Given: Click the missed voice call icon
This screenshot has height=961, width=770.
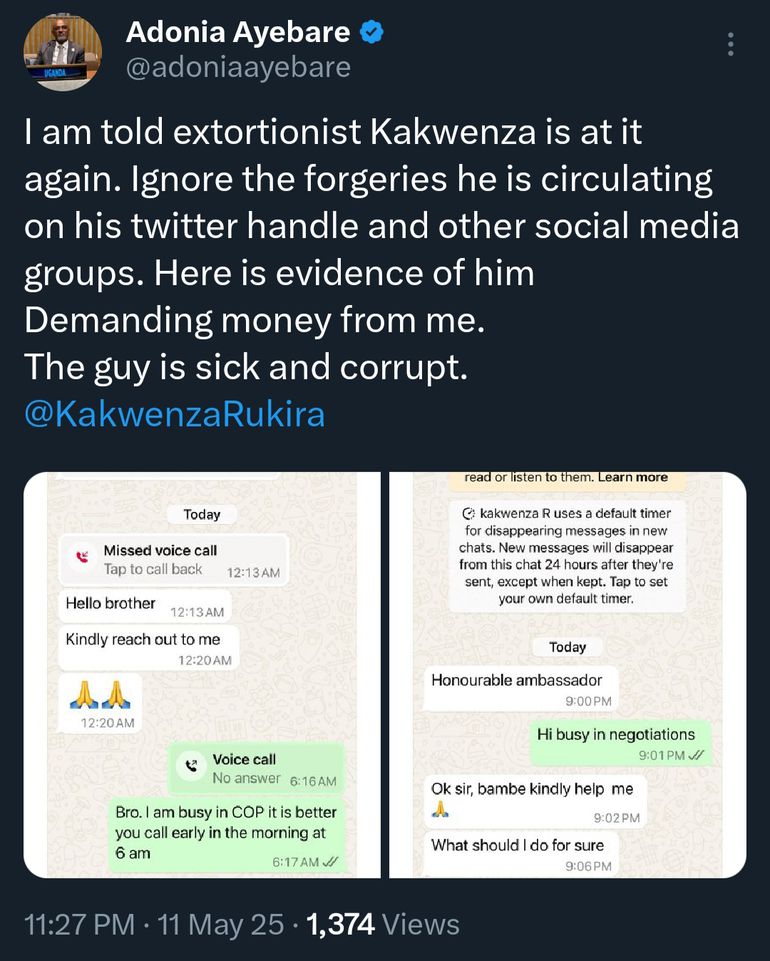Looking at the screenshot, I should (82, 560).
